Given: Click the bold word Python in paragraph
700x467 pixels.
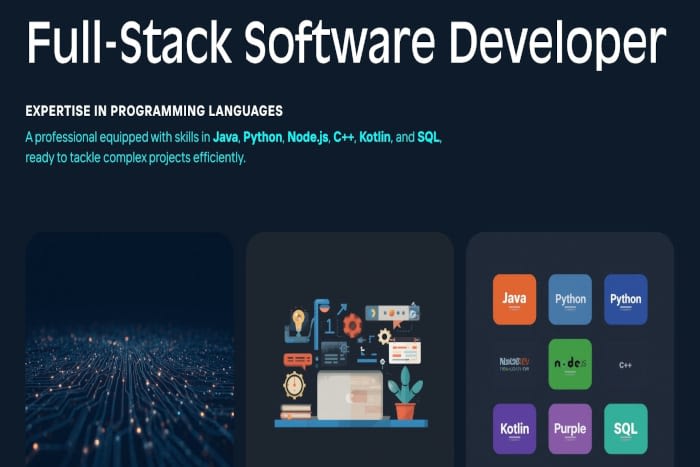Looking at the screenshot, I should [x=262, y=137].
